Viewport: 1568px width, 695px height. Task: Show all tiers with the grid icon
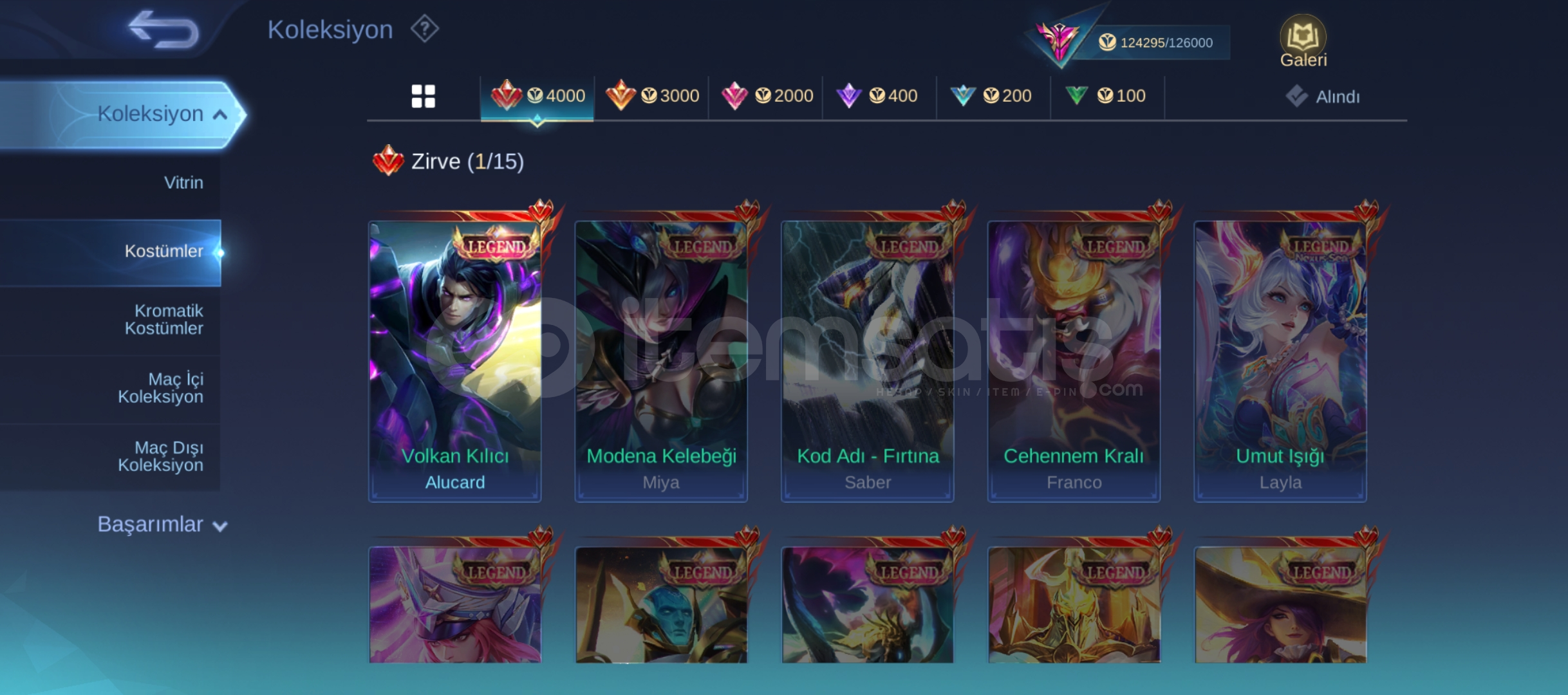[423, 97]
